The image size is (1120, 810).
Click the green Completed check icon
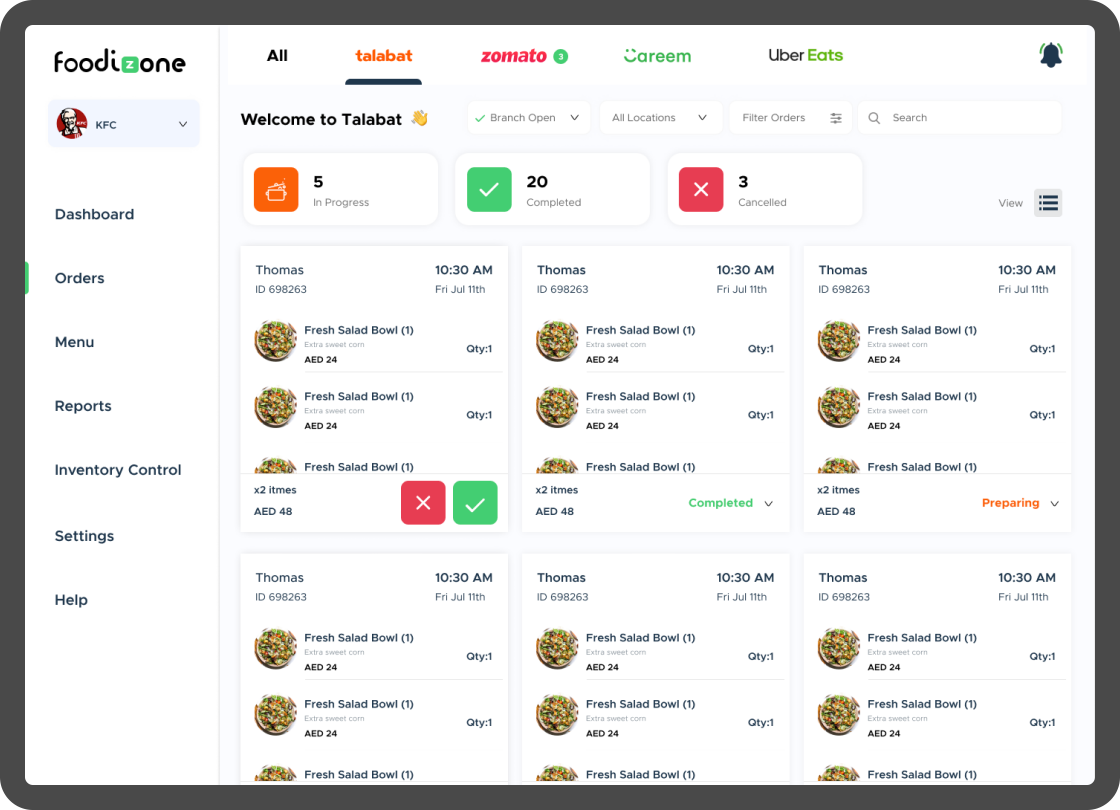(x=489, y=189)
